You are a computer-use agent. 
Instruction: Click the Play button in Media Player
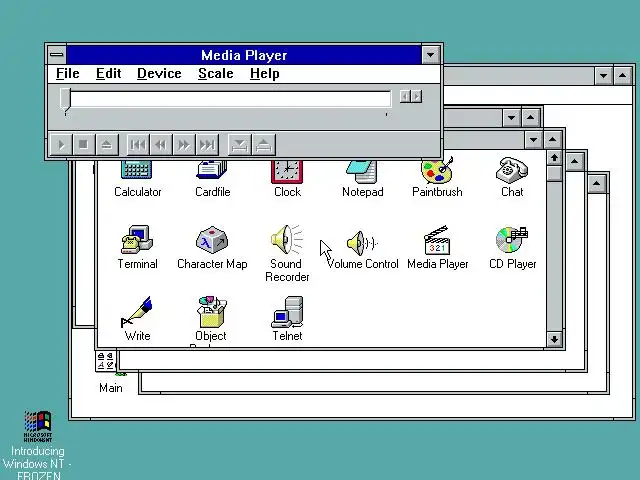click(x=61, y=144)
